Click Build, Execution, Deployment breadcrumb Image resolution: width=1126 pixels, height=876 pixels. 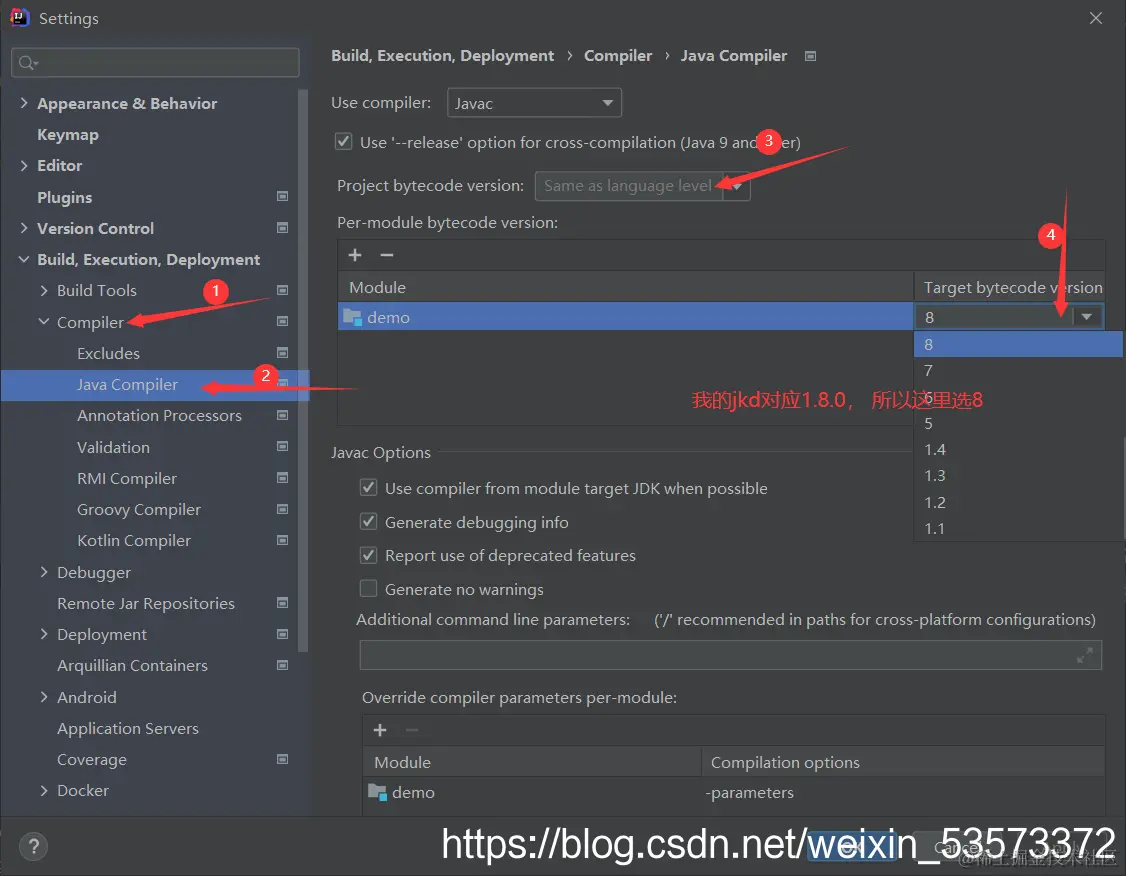point(442,55)
